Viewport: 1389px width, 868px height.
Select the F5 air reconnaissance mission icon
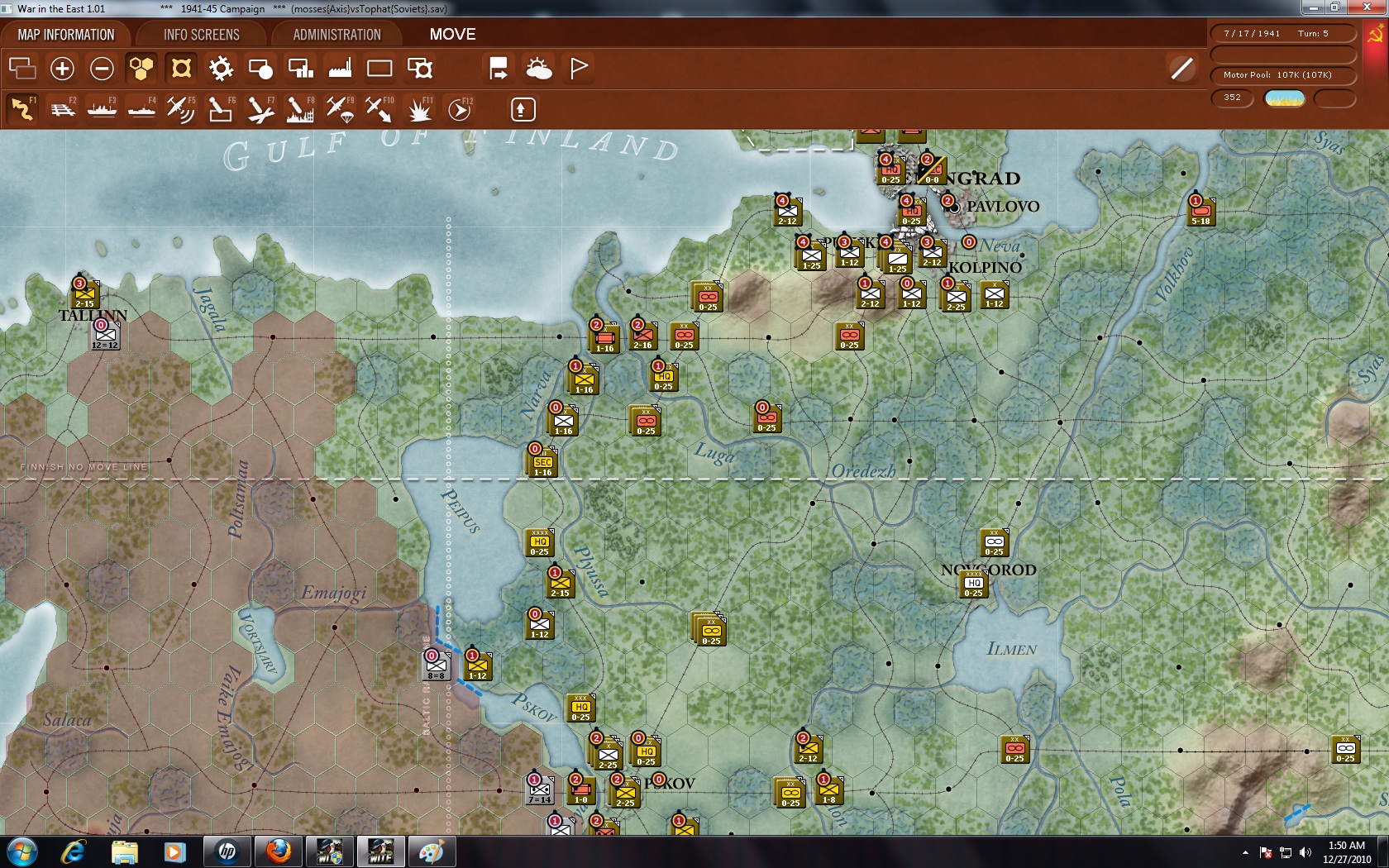180,108
